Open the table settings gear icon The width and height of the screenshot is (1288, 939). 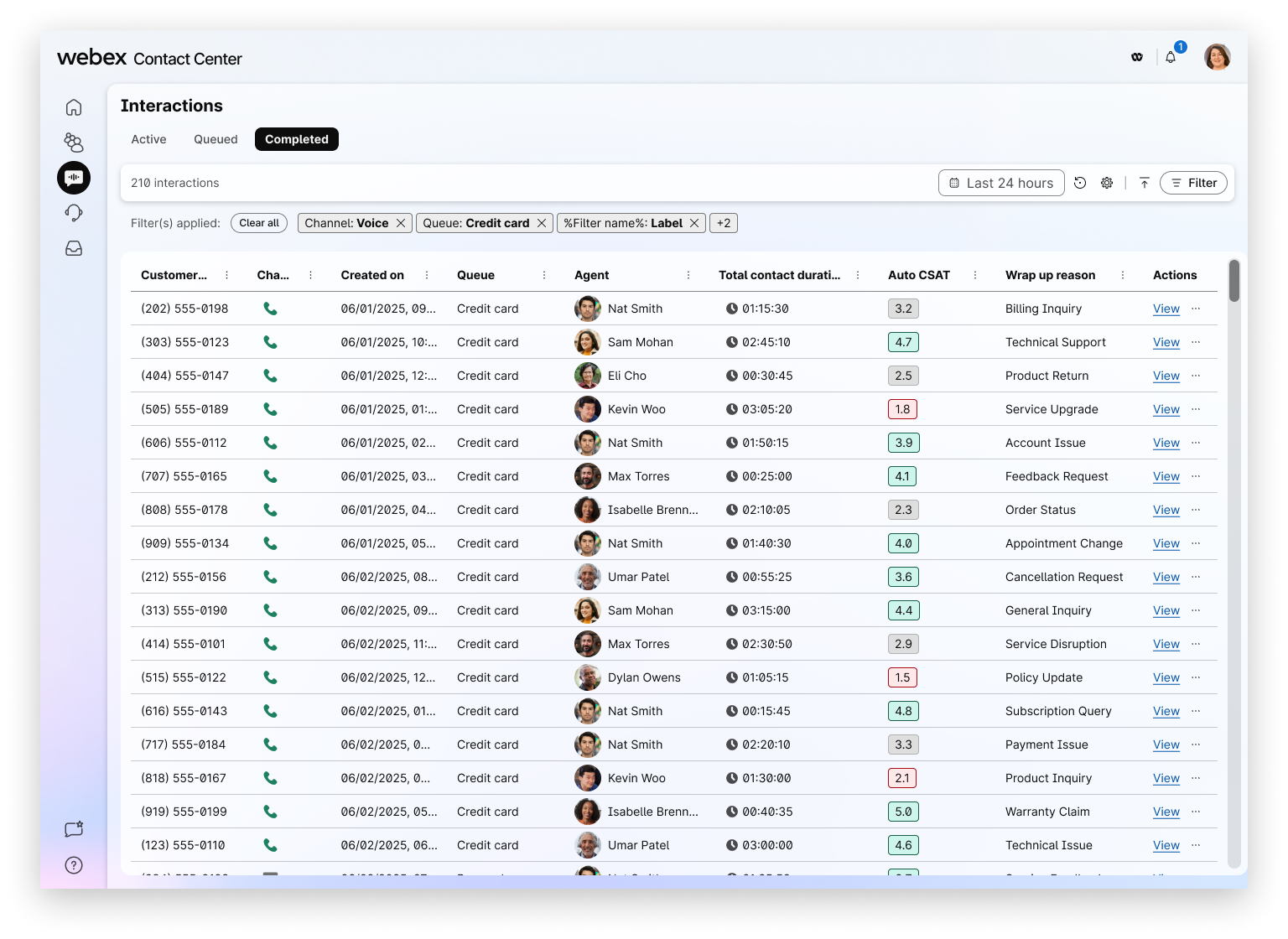point(1107,183)
